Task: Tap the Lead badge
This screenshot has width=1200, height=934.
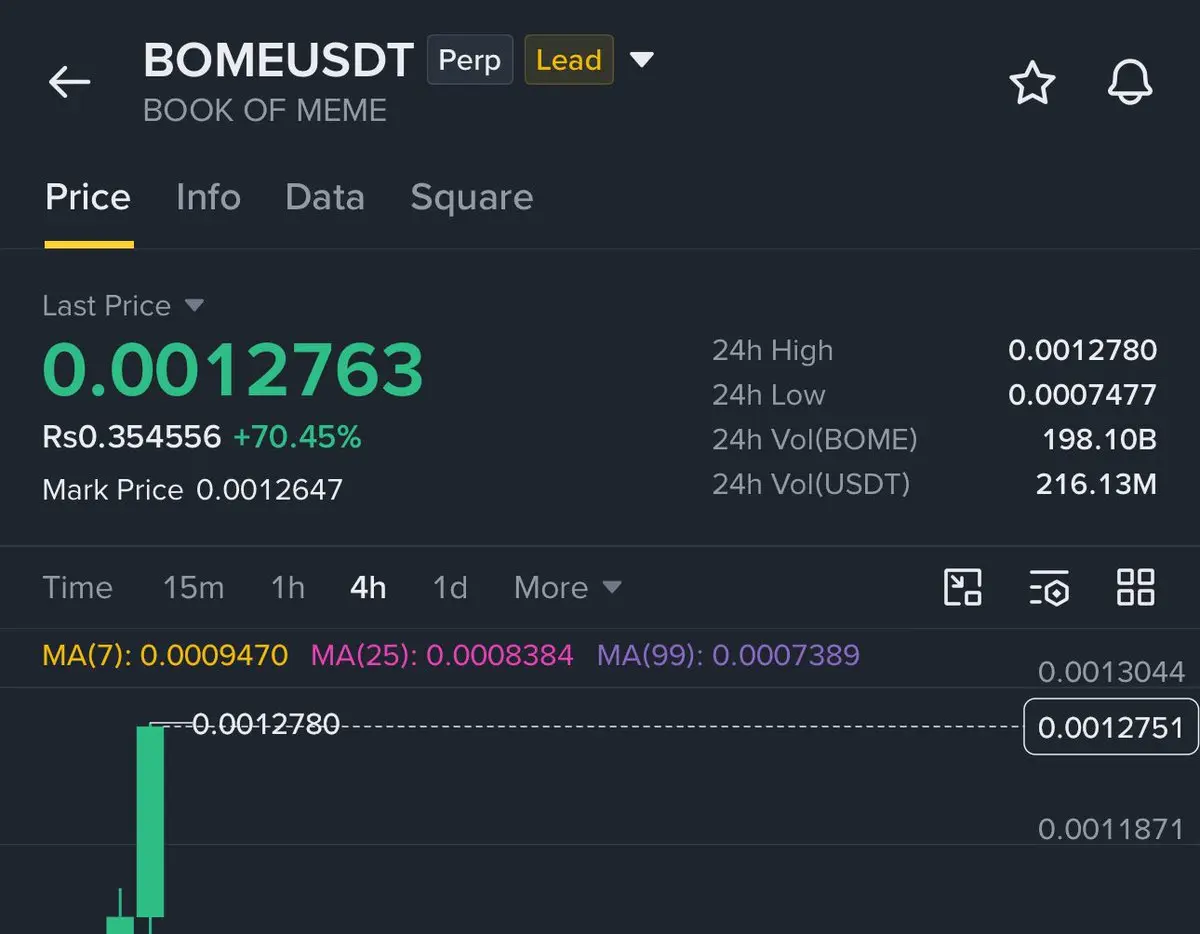Action: pos(569,60)
